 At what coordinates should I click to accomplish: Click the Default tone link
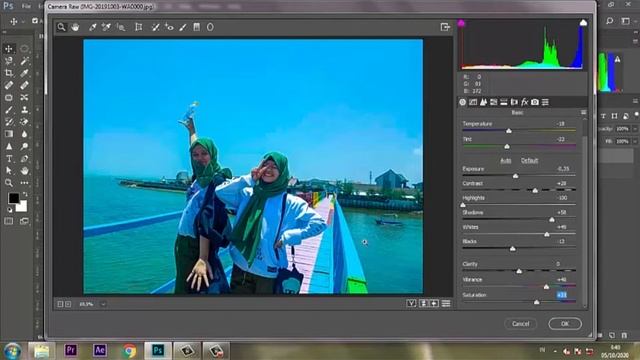pos(529,160)
